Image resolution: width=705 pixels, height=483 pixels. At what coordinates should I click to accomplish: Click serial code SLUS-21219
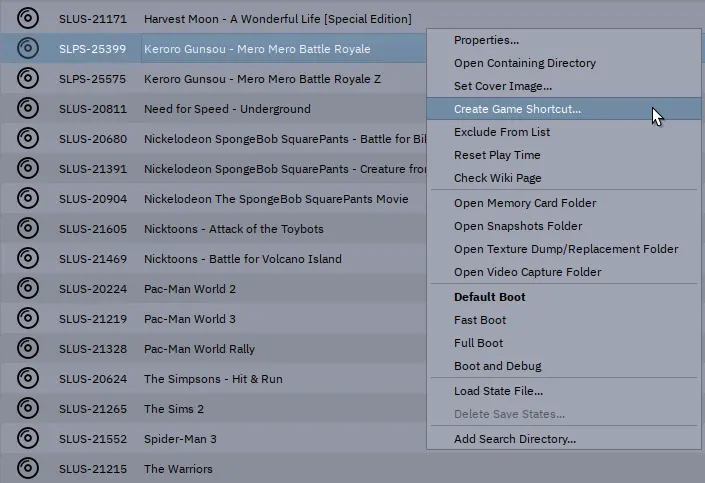[93, 319]
